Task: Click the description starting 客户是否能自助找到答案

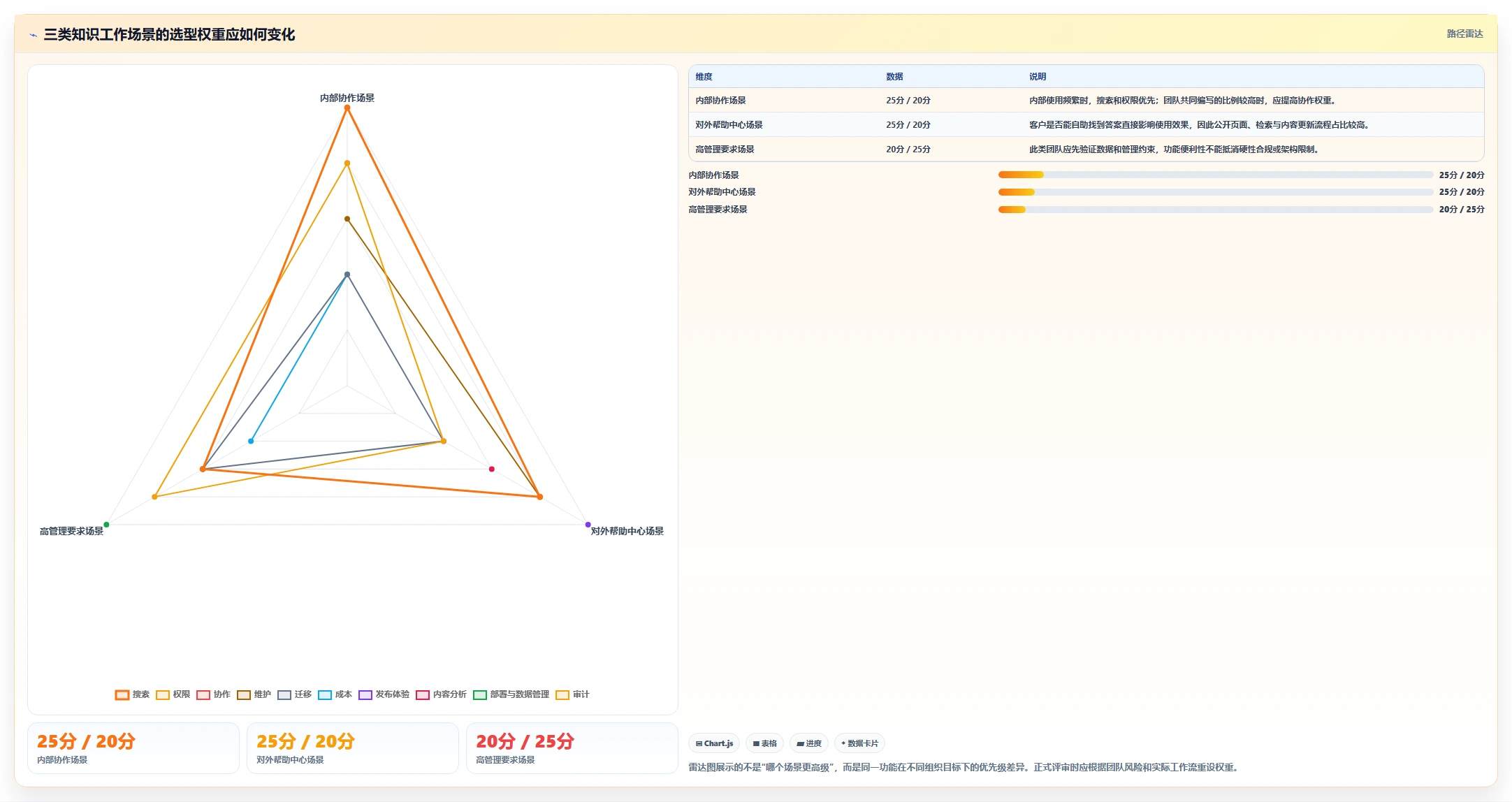Action: 1200,125
